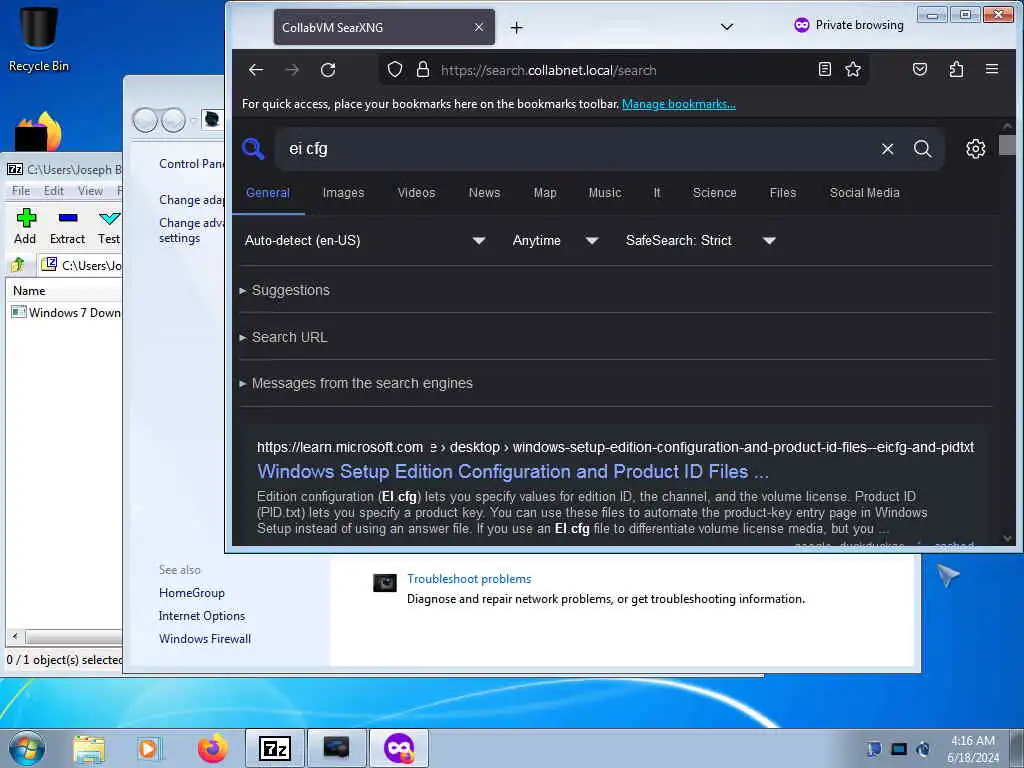1024x768 pixels.
Task: Open the Windows Start menu
Action: (27, 748)
